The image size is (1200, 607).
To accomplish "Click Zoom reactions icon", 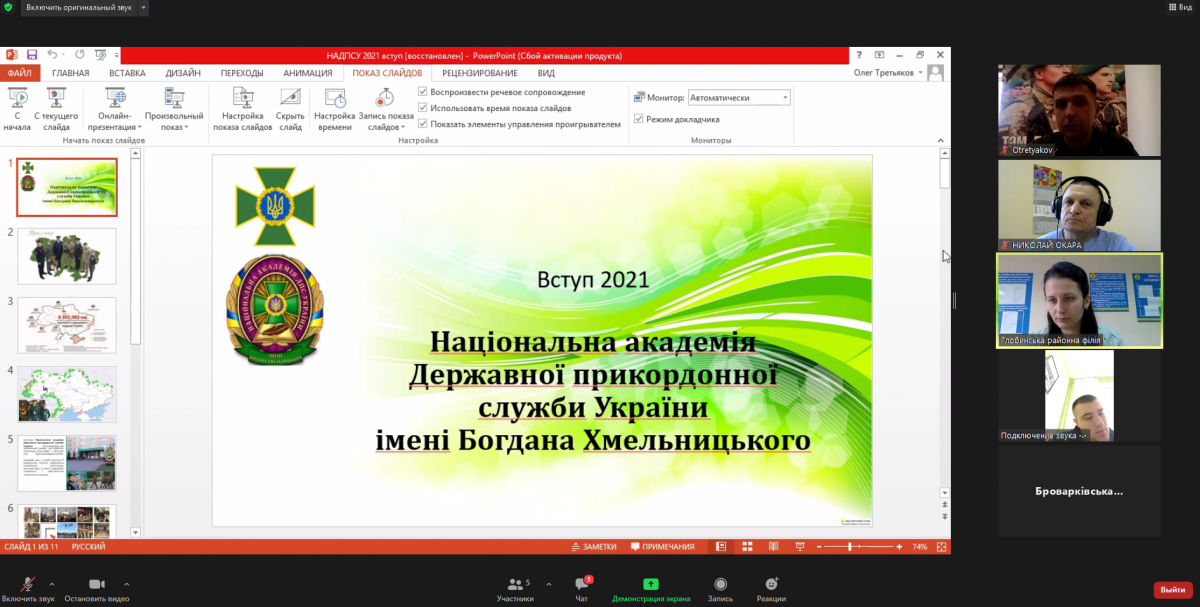I will pos(771,585).
